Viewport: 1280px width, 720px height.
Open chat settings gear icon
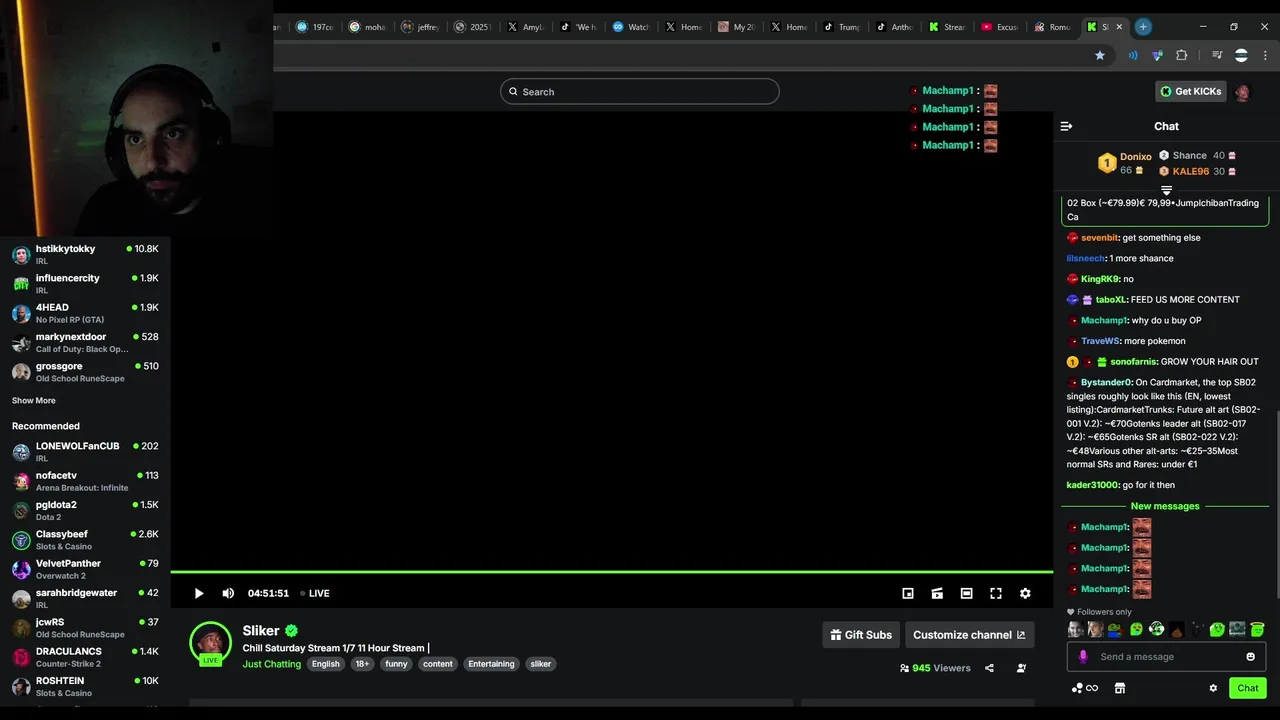pos(1213,688)
